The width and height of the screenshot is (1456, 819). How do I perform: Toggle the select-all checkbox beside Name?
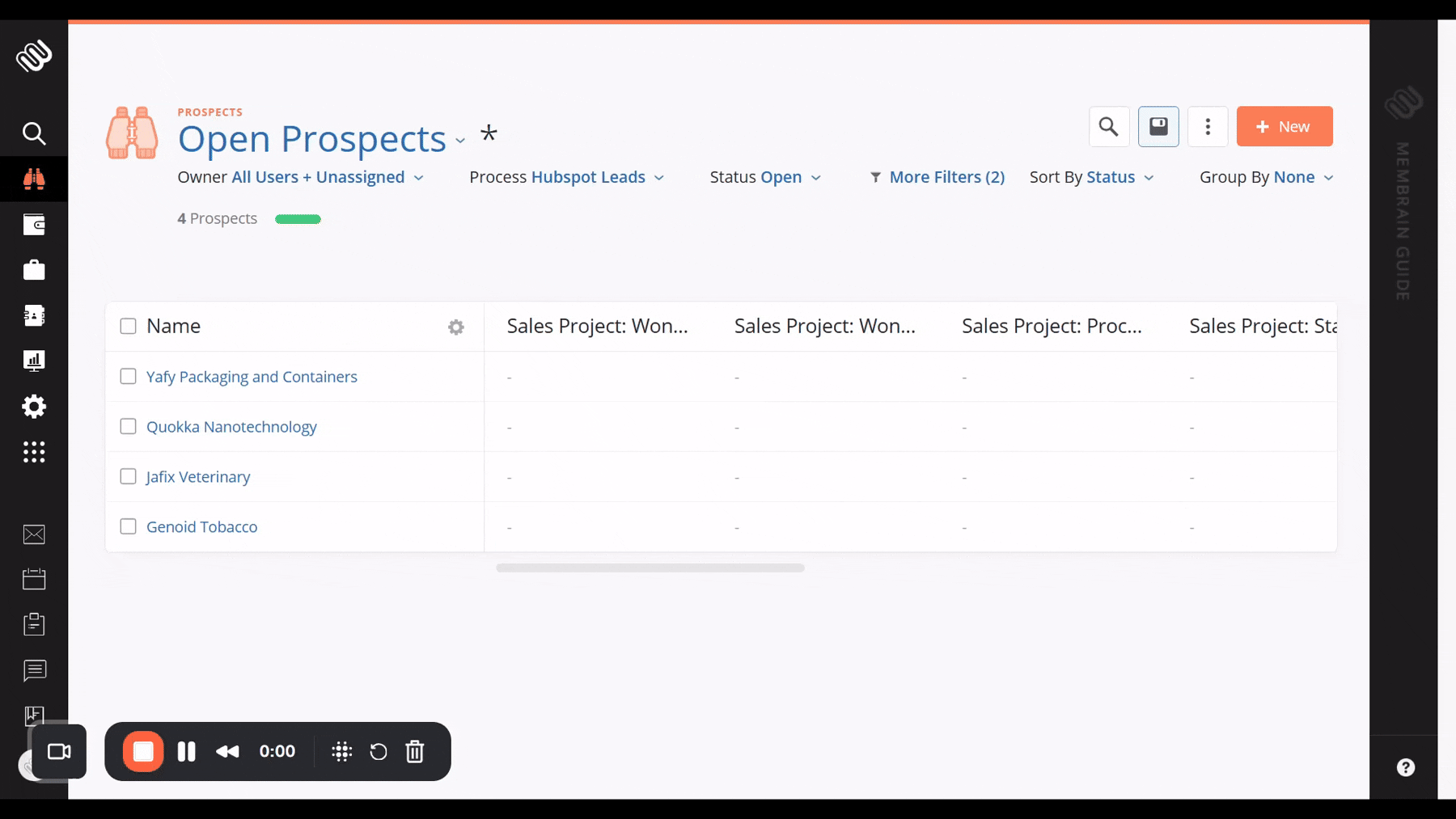click(x=128, y=327)
